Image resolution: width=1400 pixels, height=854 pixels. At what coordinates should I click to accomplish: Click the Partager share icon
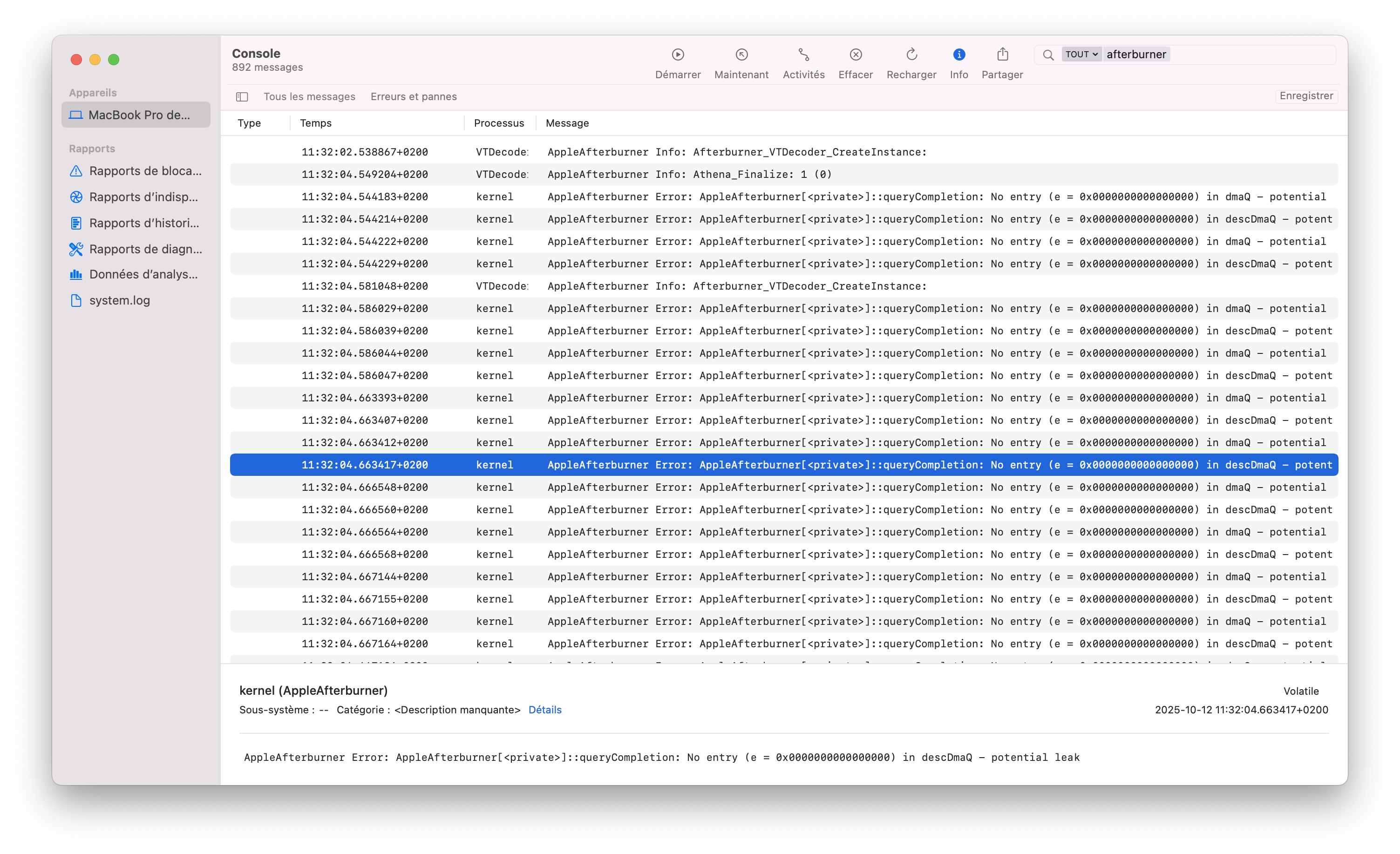click(x=1002, y=54)
